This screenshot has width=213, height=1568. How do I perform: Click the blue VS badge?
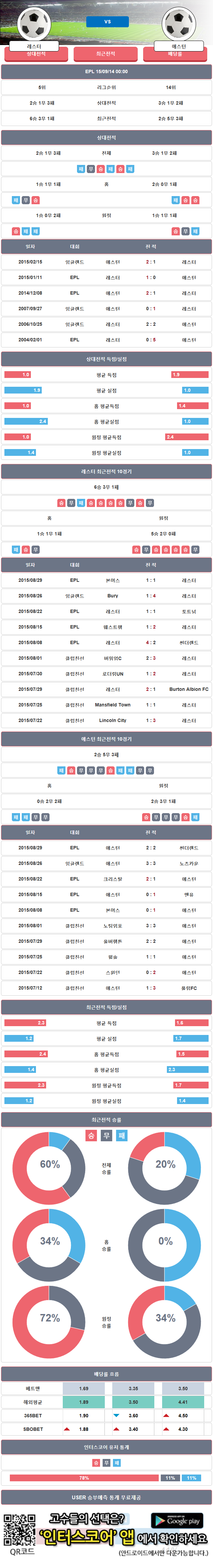pyautogui.click(x=108, y=21)
